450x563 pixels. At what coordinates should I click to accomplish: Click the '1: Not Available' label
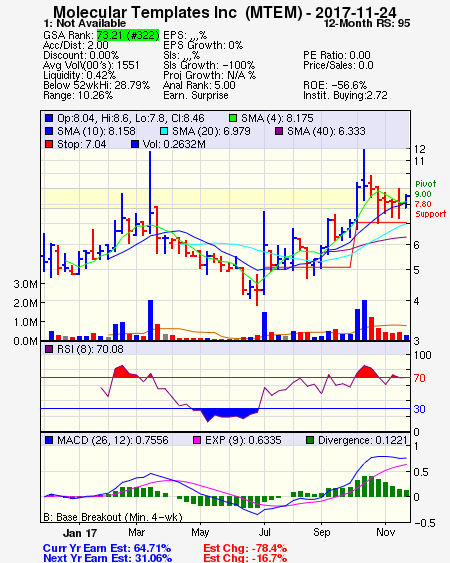[84, 23]
